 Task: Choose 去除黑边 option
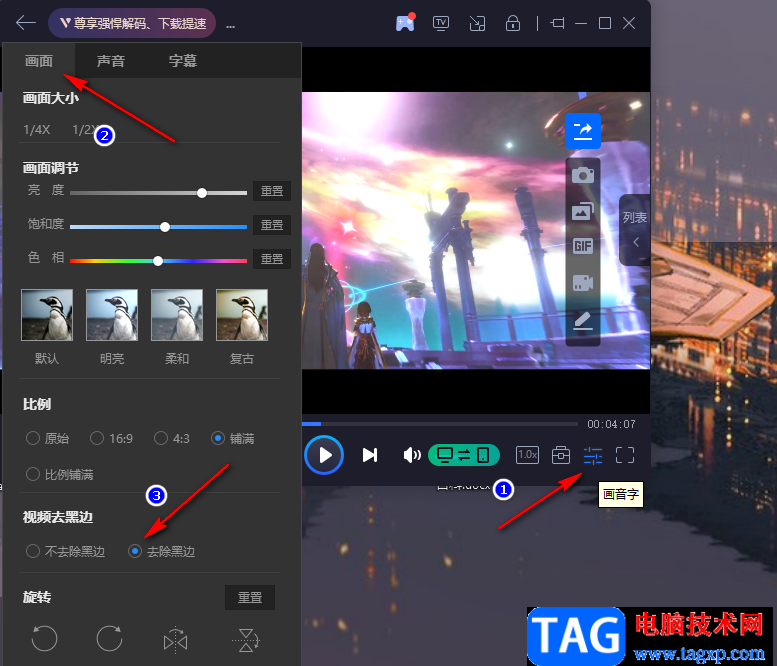click(x=162, y=551)
